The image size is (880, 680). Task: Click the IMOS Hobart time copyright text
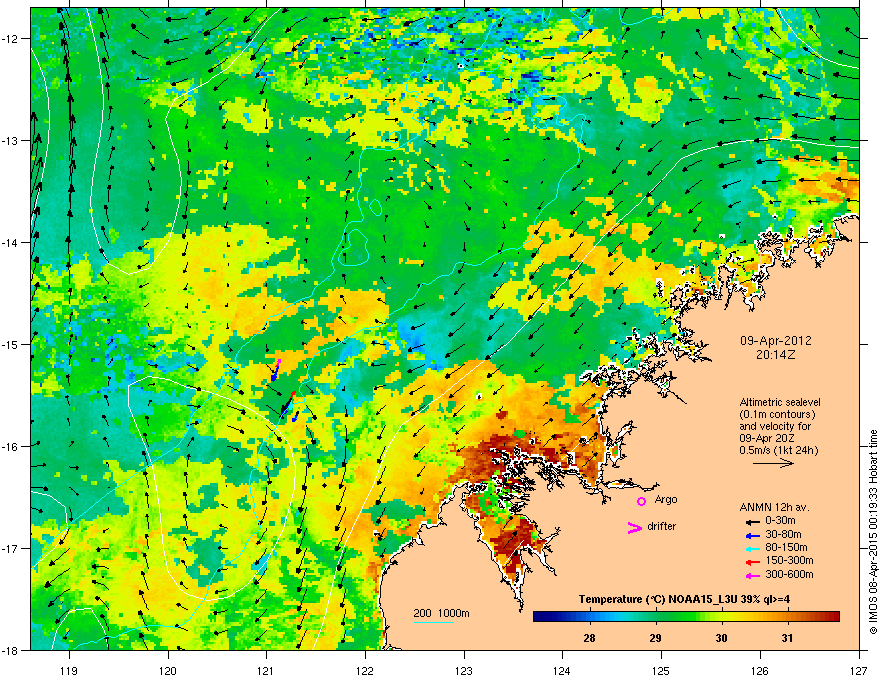(873, 532)
